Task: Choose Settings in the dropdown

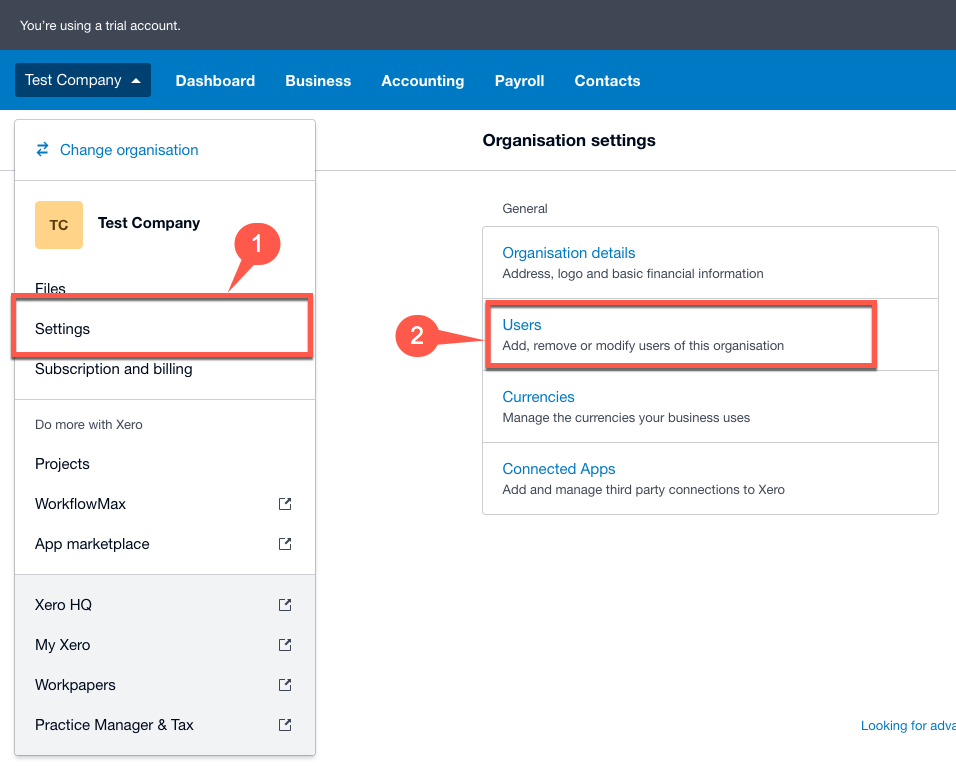Action: [62, 329]
